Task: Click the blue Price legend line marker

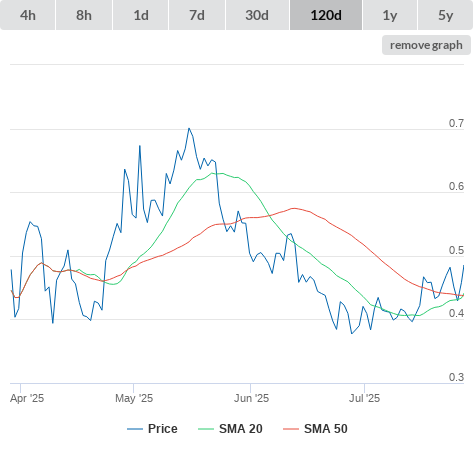Action: (135, 429)
